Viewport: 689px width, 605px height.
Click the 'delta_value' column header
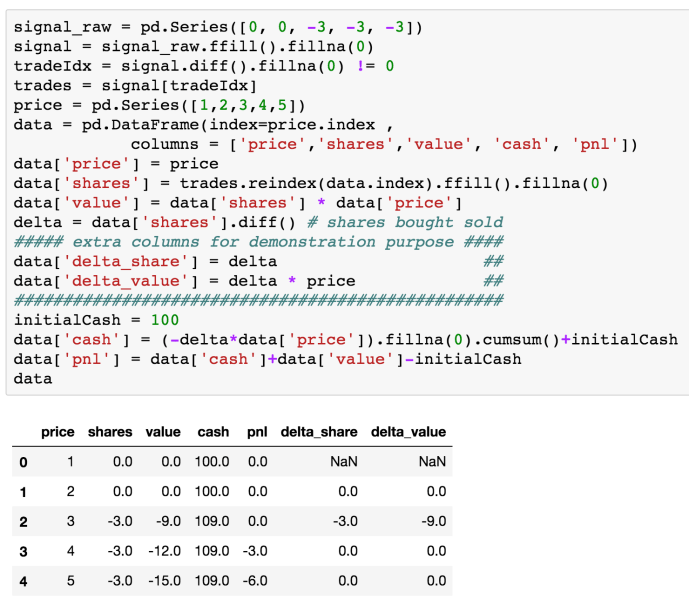(408, 432)
